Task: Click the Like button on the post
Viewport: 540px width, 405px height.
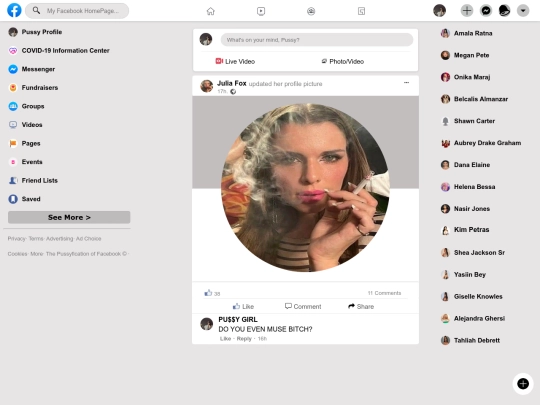Action: 243,307
